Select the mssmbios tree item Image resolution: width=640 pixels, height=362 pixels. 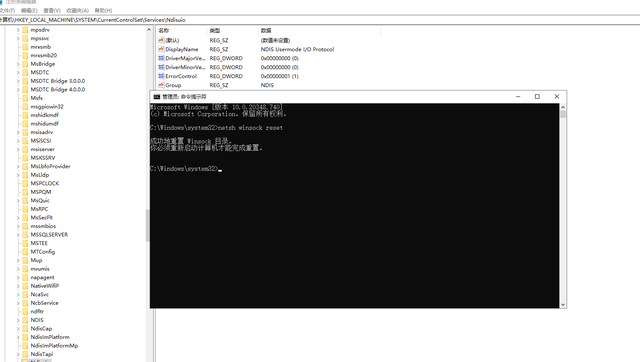tap(43, 226)
